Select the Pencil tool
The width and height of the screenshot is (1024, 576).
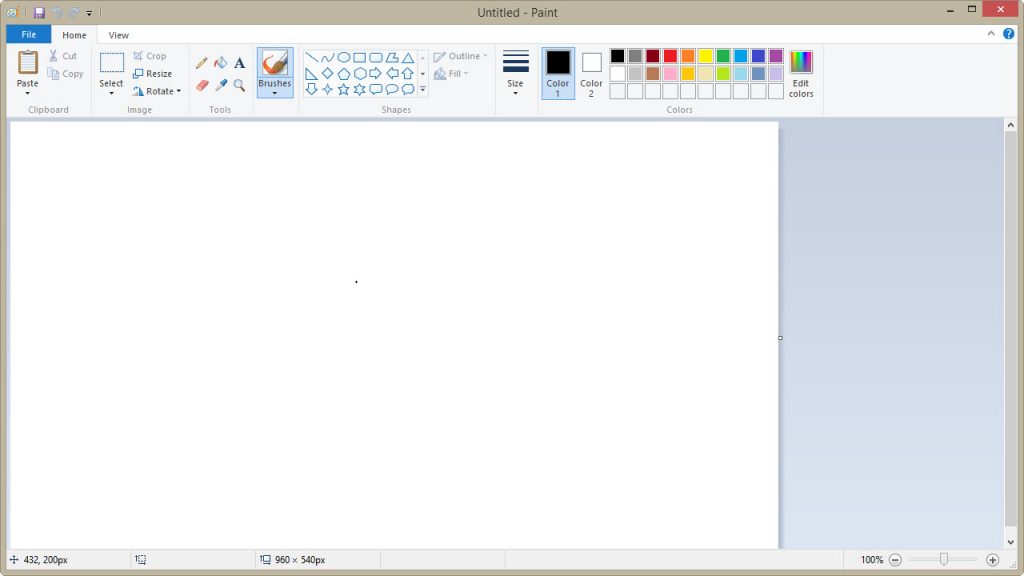click(x=202, y=63)
